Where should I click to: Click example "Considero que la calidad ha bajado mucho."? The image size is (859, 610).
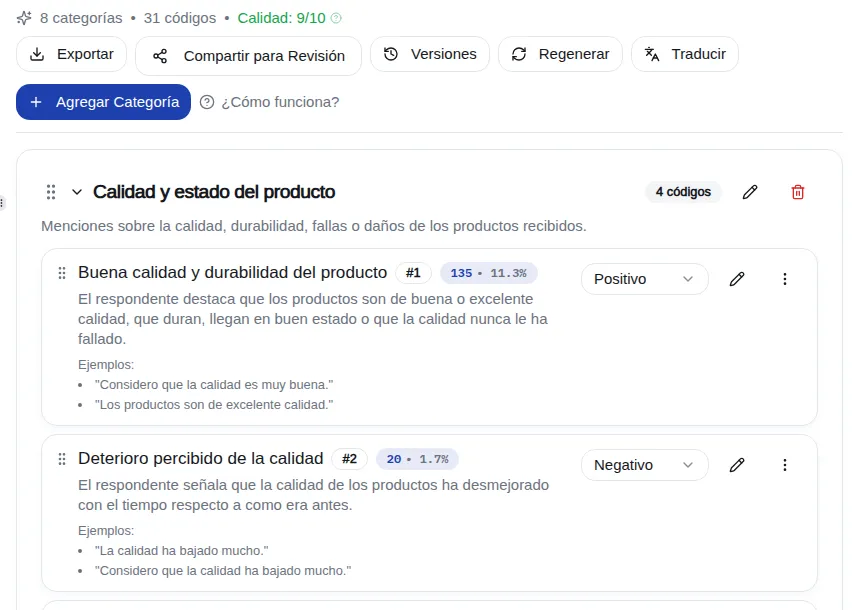(222, 571)
